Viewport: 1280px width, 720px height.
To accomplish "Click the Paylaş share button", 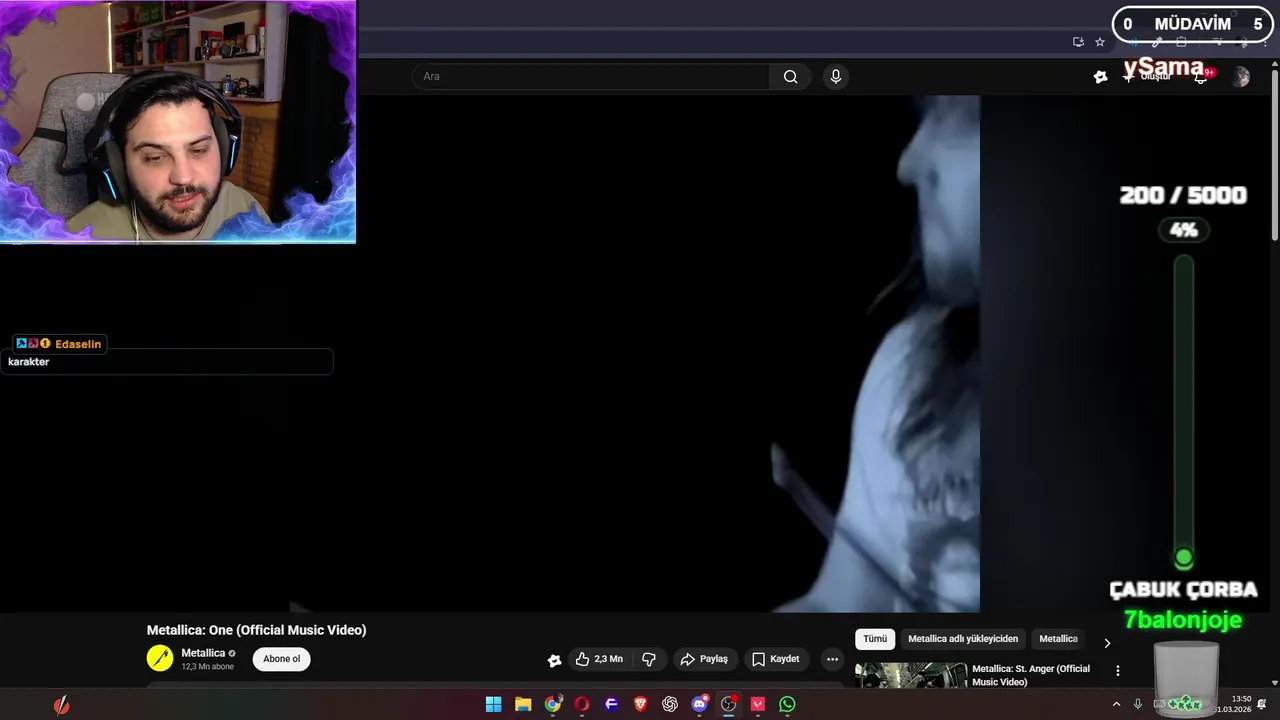I will point(704,659).
